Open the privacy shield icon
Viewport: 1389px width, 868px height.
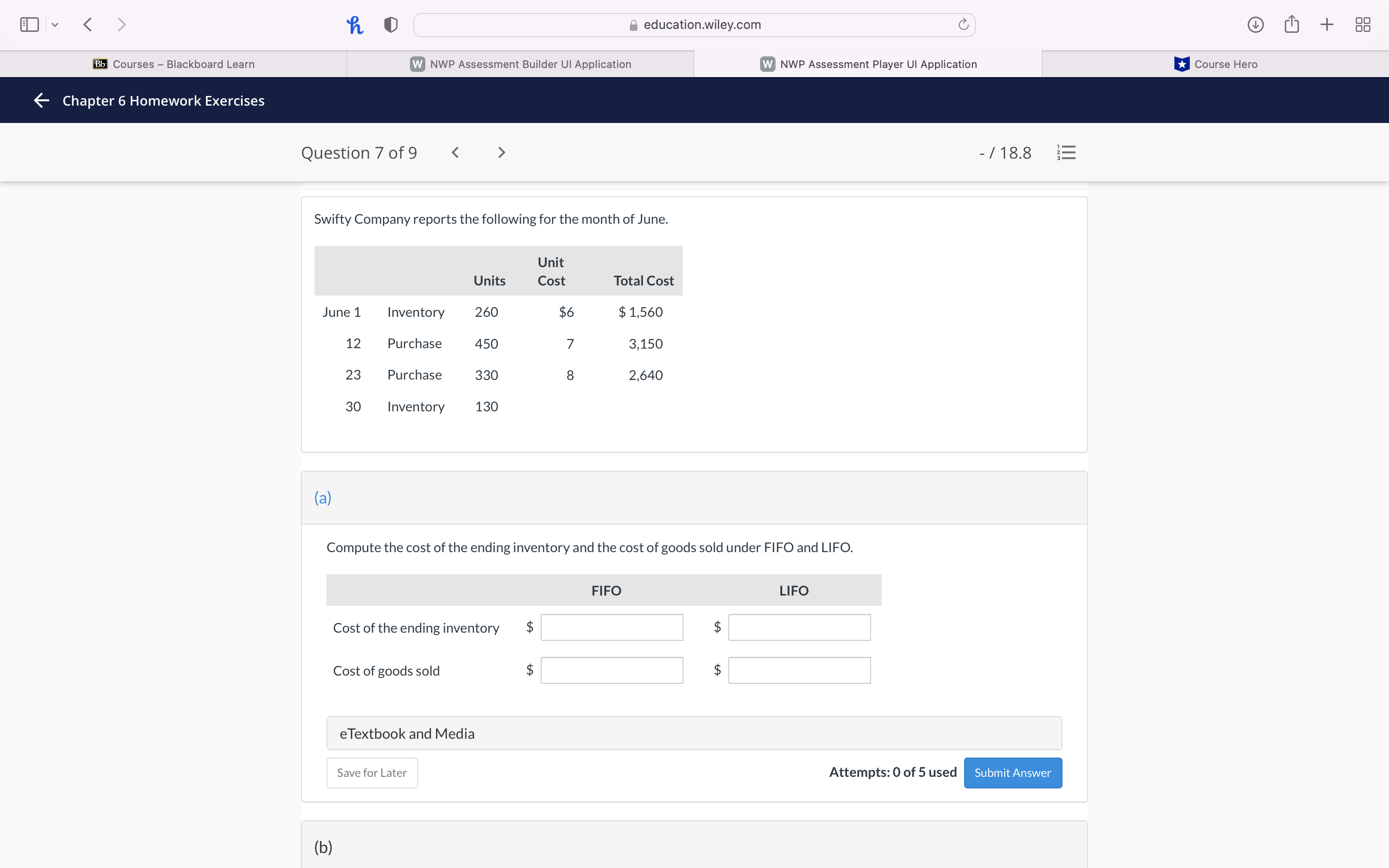pyautogui.click(x=391, y=25)
